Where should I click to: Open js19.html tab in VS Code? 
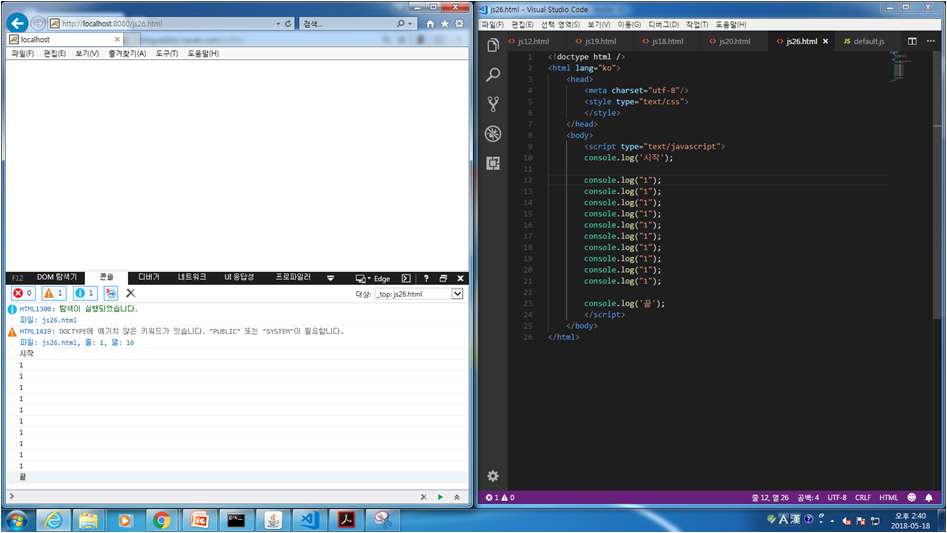click(601, 41)
